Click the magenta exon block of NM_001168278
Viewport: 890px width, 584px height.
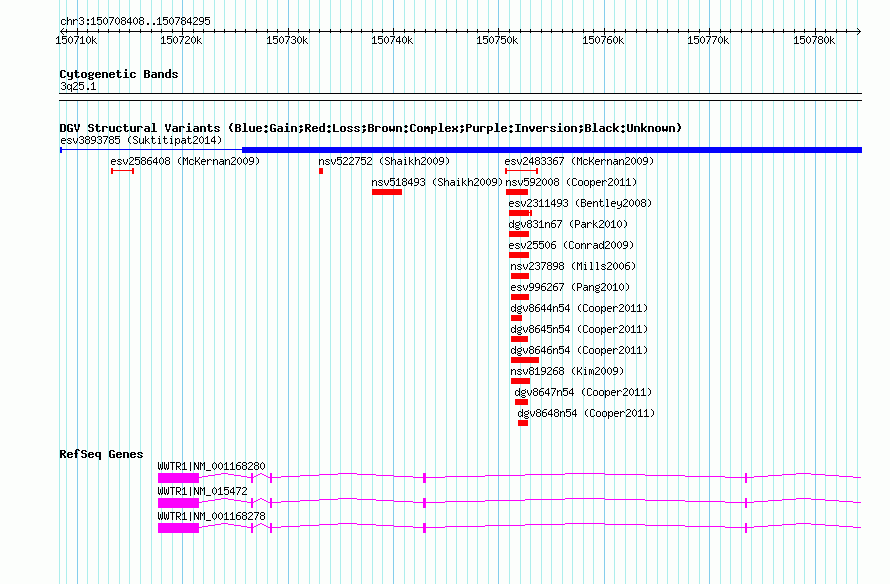point(178,528)
